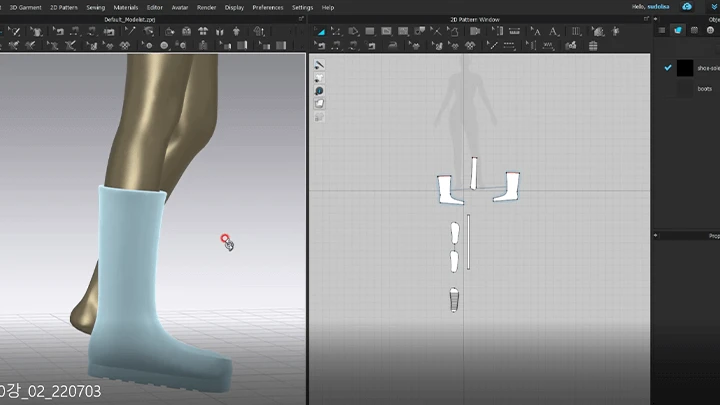
Task: Open the Settings menu
Action: click(302, 7)
